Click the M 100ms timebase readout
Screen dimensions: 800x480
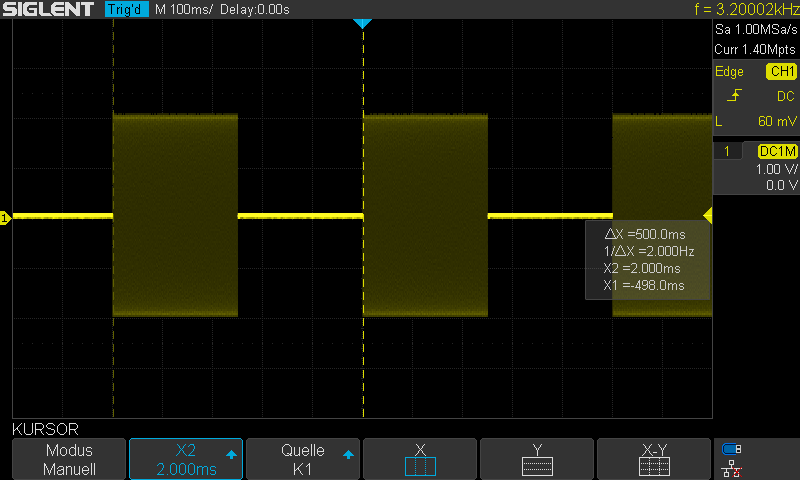184,9
